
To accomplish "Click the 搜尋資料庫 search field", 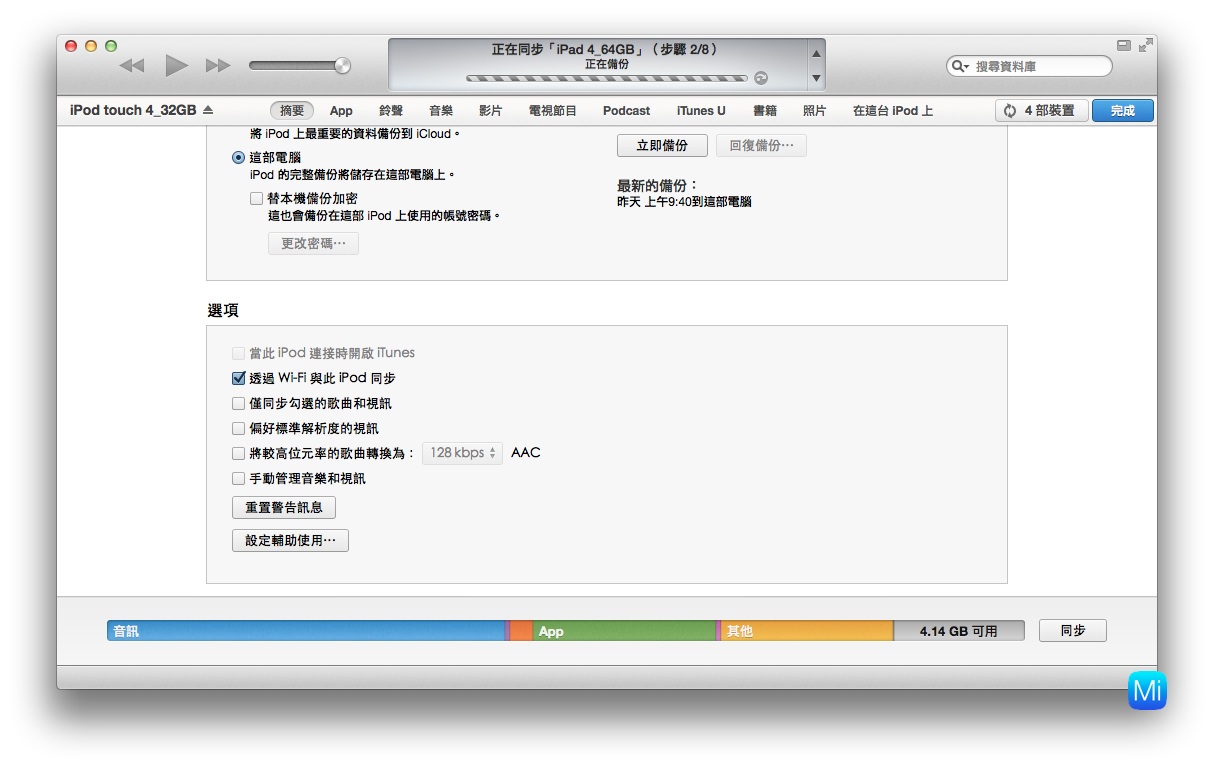I will click(x=1029, y=66).
